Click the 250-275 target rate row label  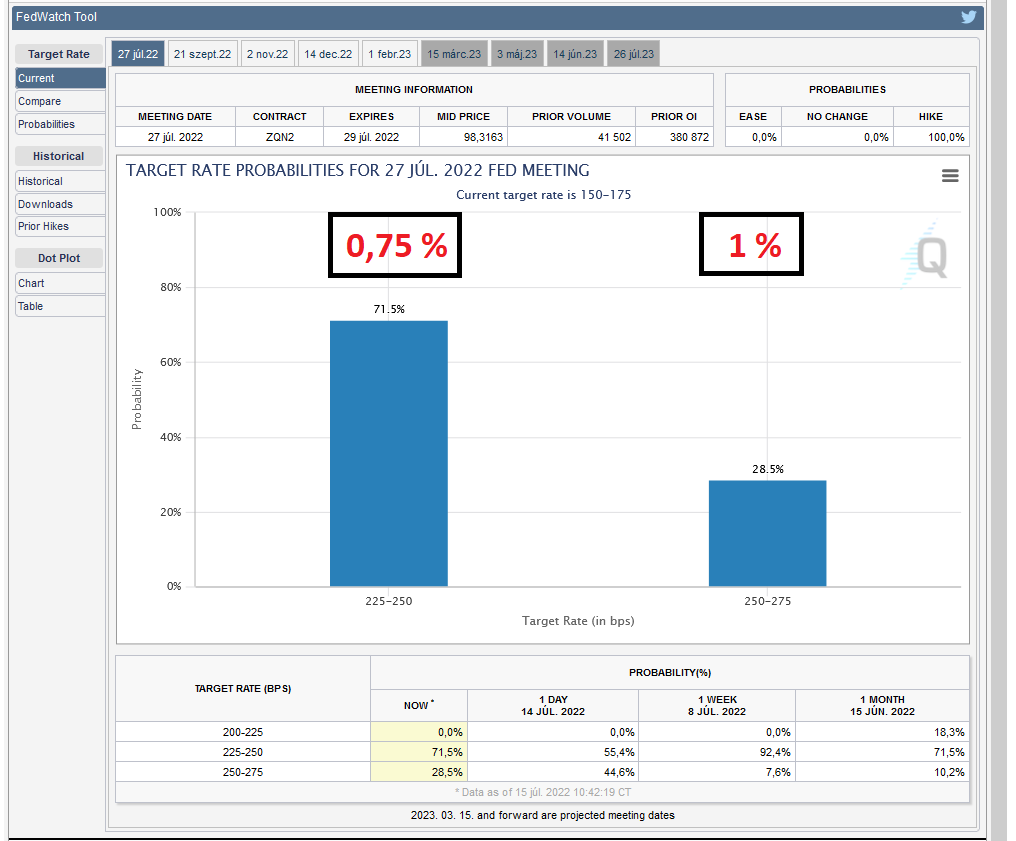pos(243,772)
